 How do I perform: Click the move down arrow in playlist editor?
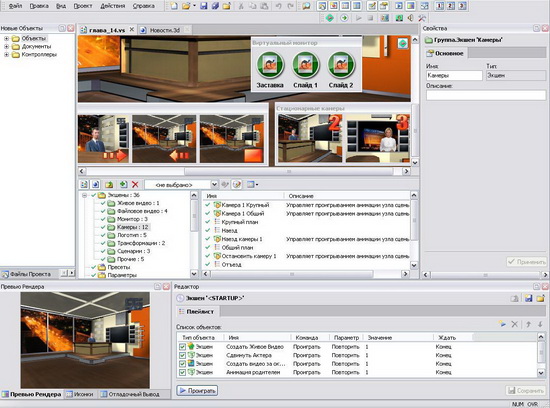tap(540, 324)
